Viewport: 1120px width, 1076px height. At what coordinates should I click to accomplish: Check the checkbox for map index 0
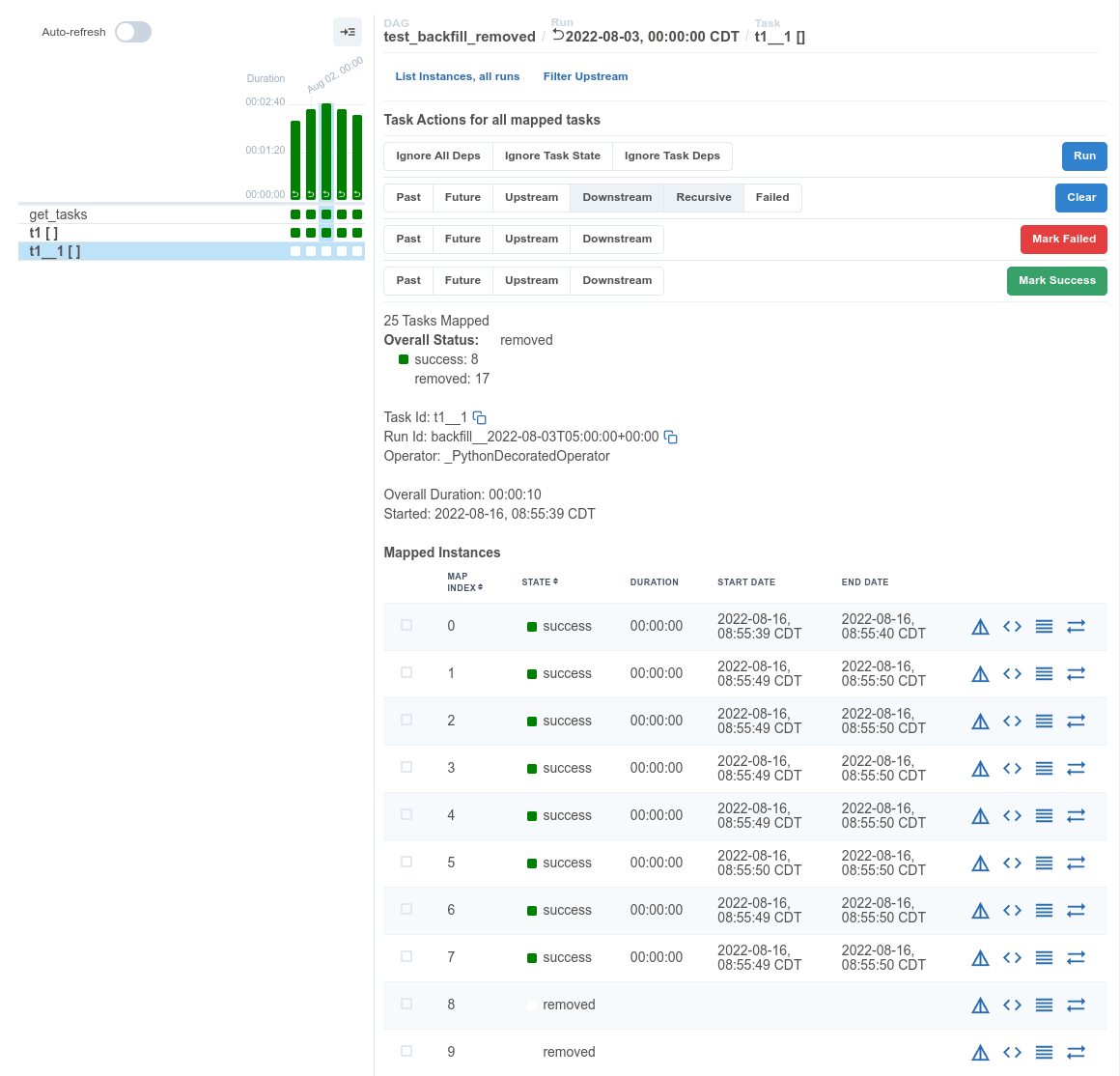pyautogui.click(x=406, y=626)
